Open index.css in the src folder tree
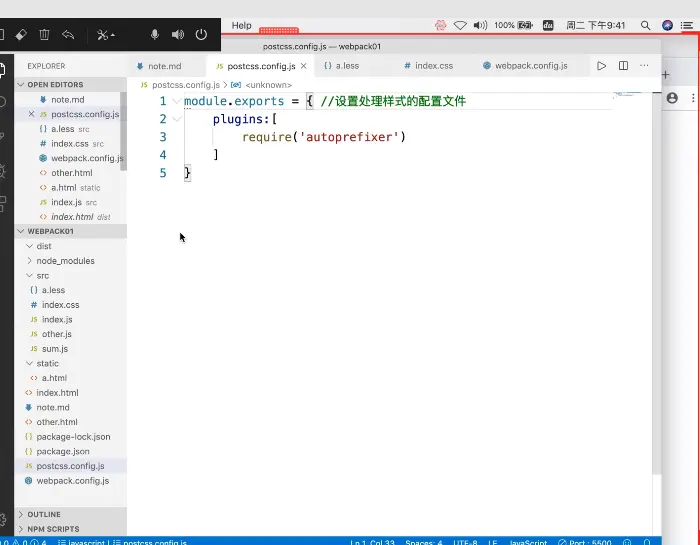This screenshot has width=700, height=545. [71, 305]
